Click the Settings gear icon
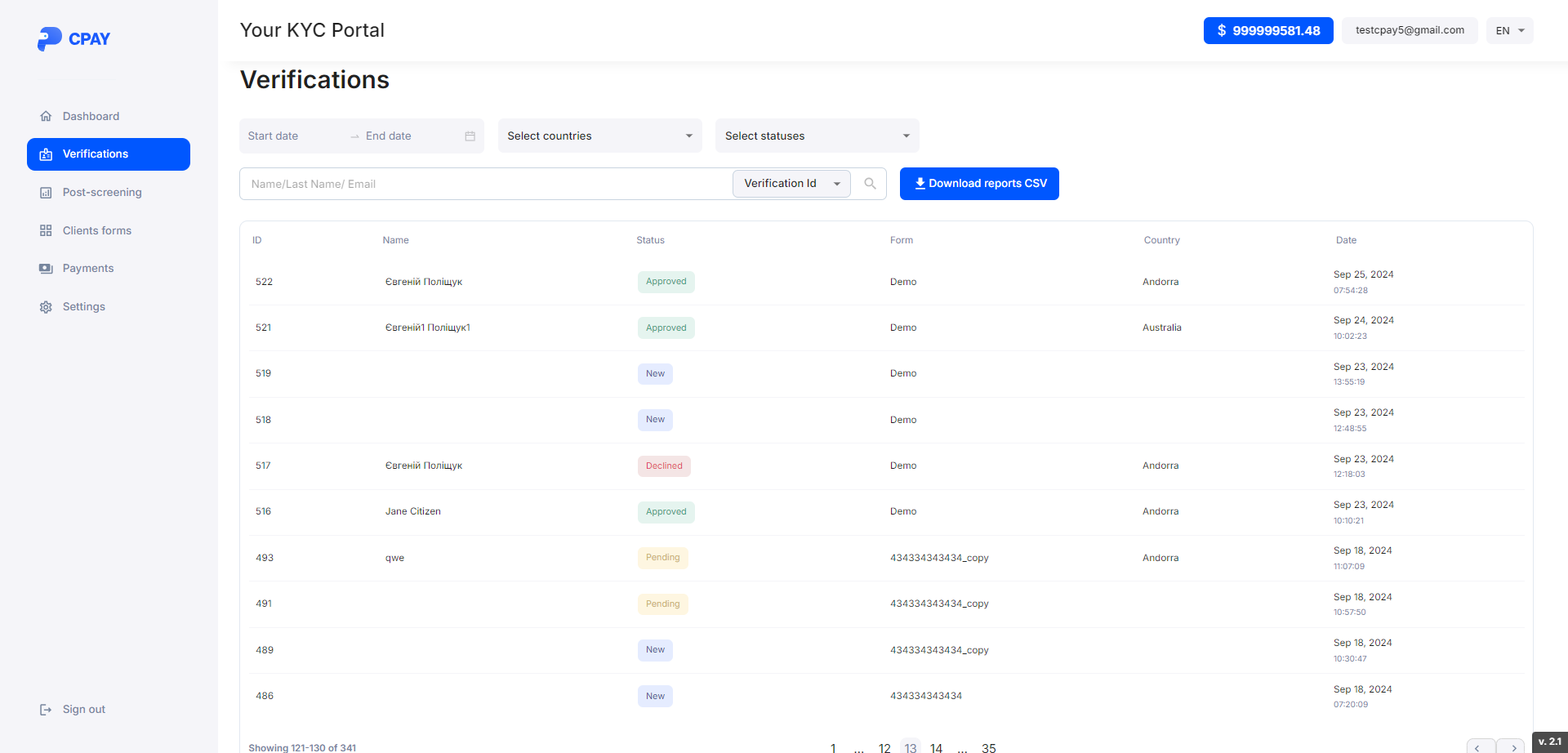Image resolution: width=1568 pixels, height=753 pixels. (x=46, y=307)
